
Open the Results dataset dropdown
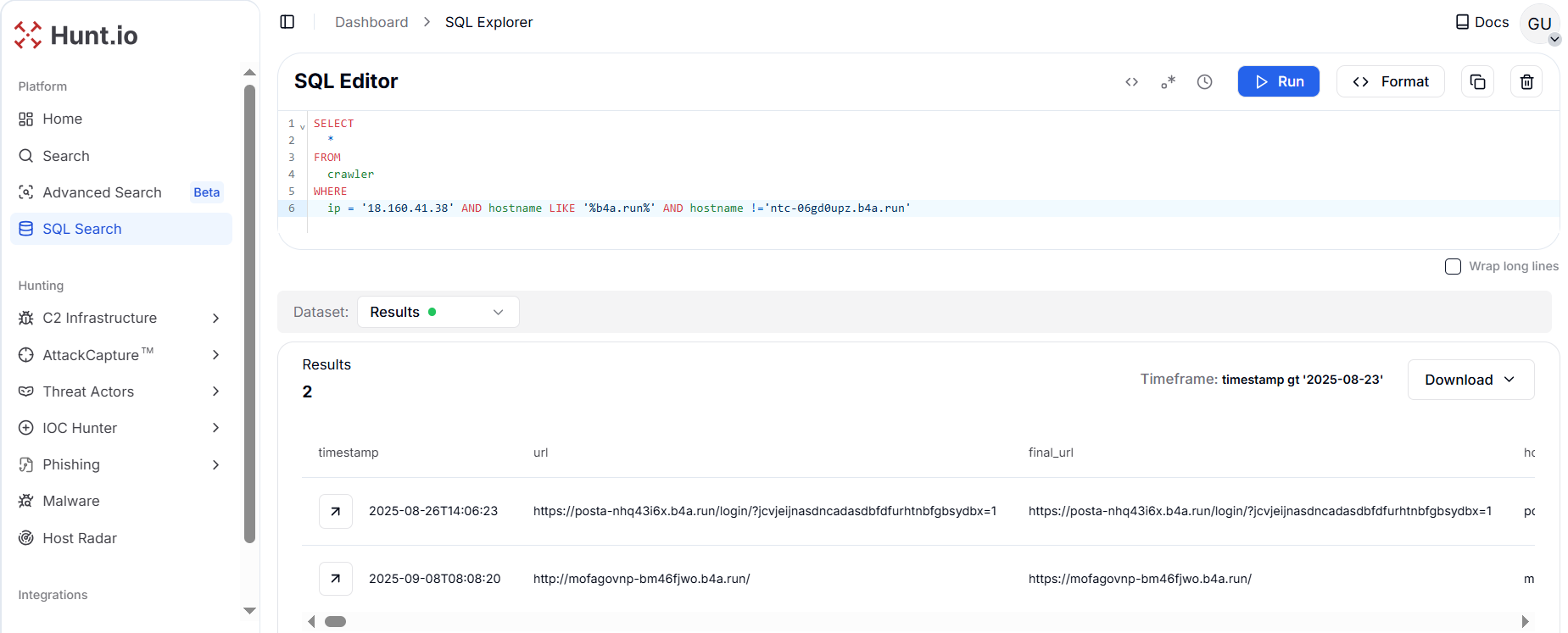pos(438,312)
